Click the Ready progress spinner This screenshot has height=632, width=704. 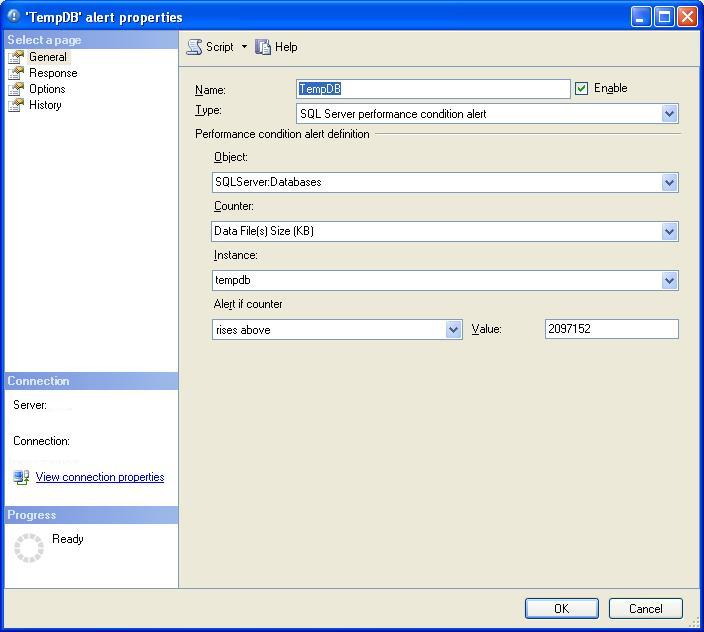[x=29, y=548]
